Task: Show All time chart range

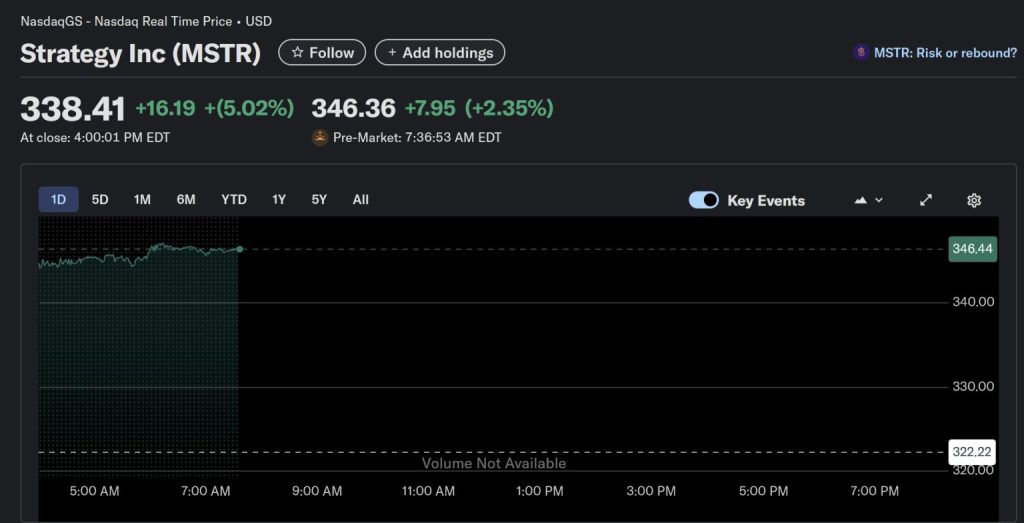Action: click(361, 200)
